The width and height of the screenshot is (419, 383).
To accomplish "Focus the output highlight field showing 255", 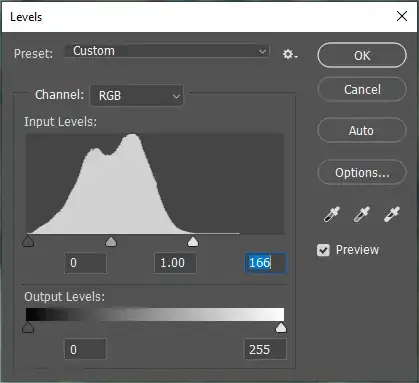I will (265, 349).
